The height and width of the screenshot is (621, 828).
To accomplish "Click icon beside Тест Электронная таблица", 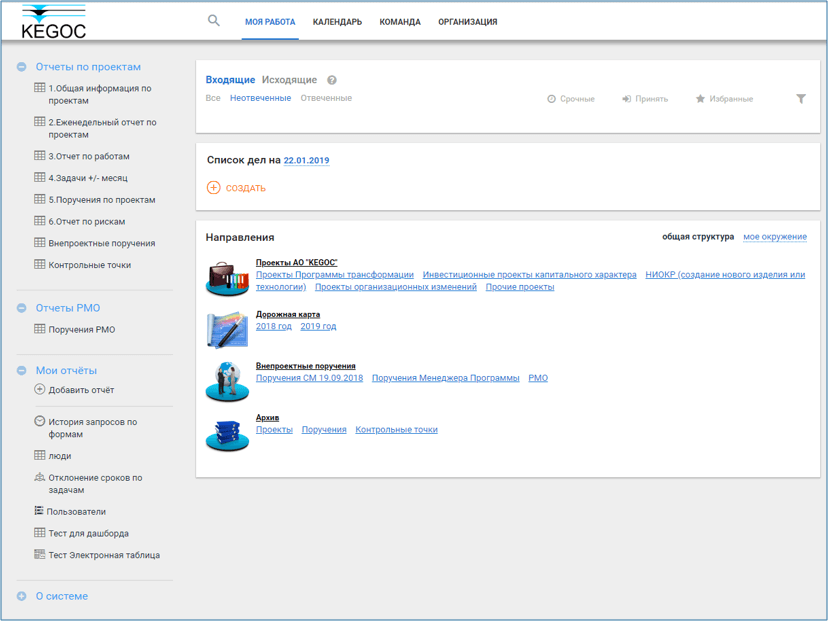I will pyautogui.click(x=40, y=554).
